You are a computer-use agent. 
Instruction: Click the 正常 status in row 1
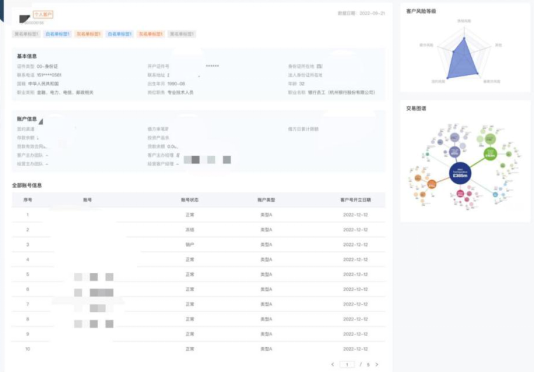click(190, 215)
